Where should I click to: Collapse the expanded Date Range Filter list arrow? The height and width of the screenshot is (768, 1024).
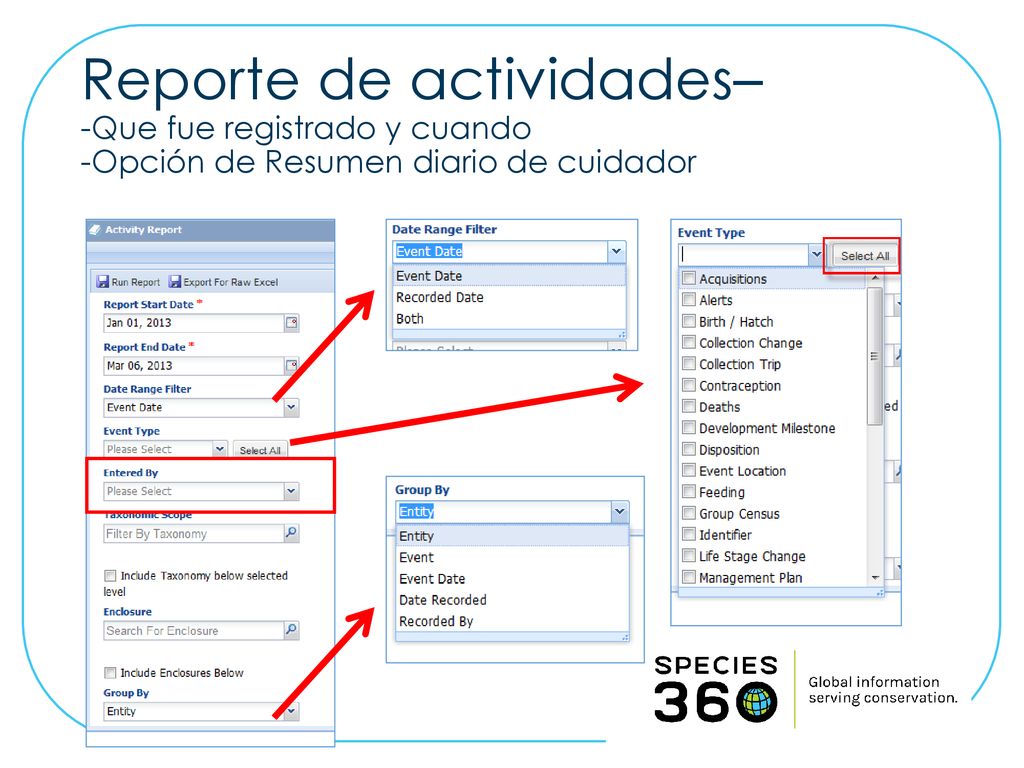click(x=616, y=251)
